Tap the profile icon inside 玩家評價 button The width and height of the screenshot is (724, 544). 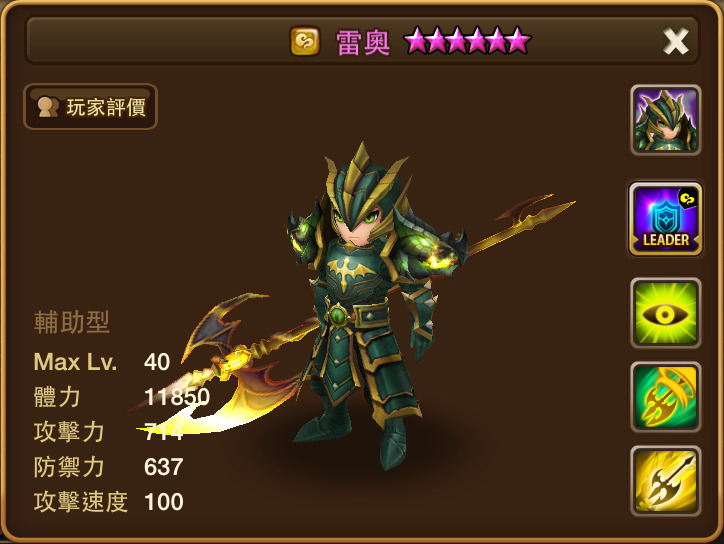click(48, 107)
